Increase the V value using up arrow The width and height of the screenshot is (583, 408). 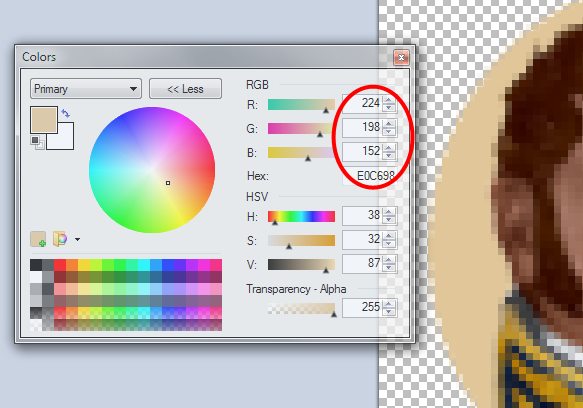389,260
